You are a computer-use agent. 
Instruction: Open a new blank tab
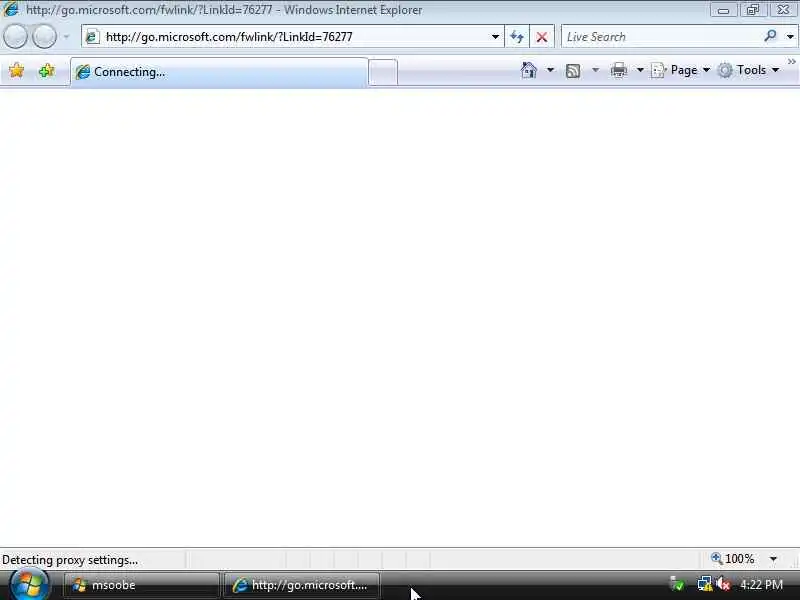click(383, 72)
